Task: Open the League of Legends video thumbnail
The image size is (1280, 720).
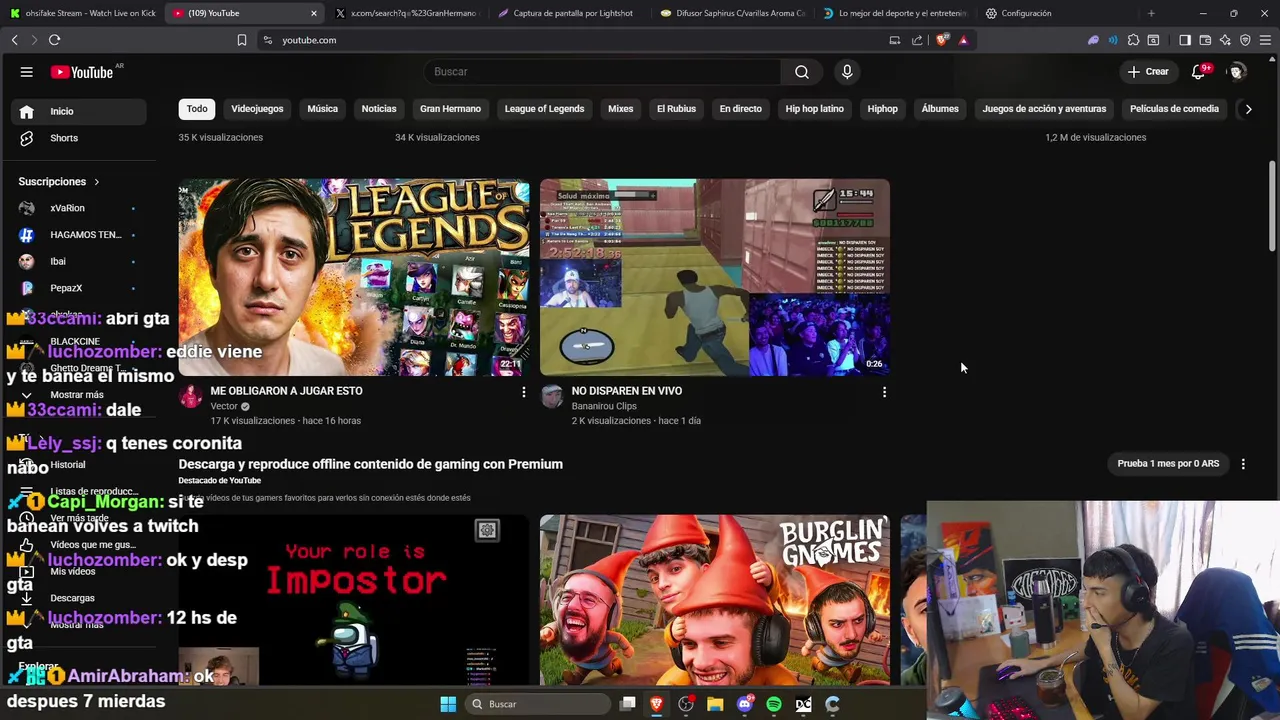Action: (x=354, y=277)
